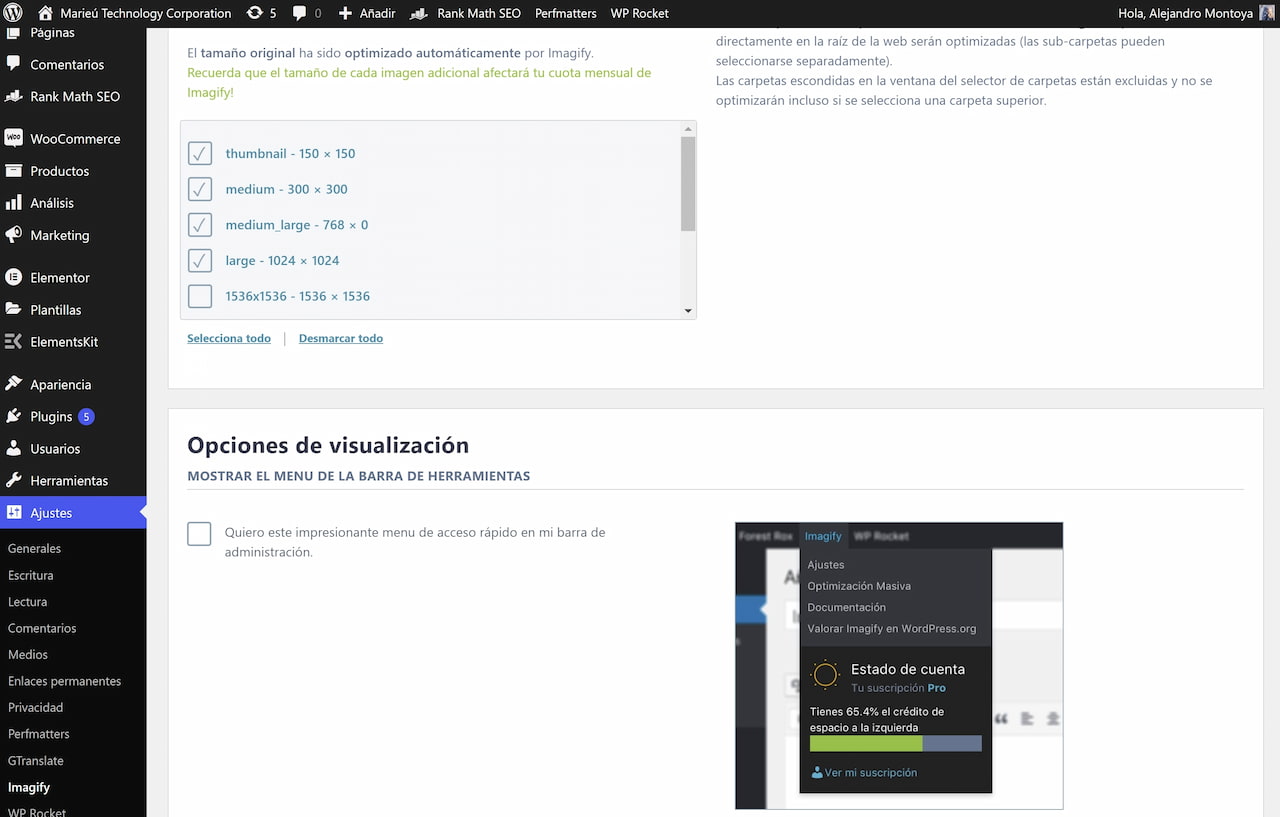Open the Añadir menu in admin bar
1280x817 pixels.
366,13
